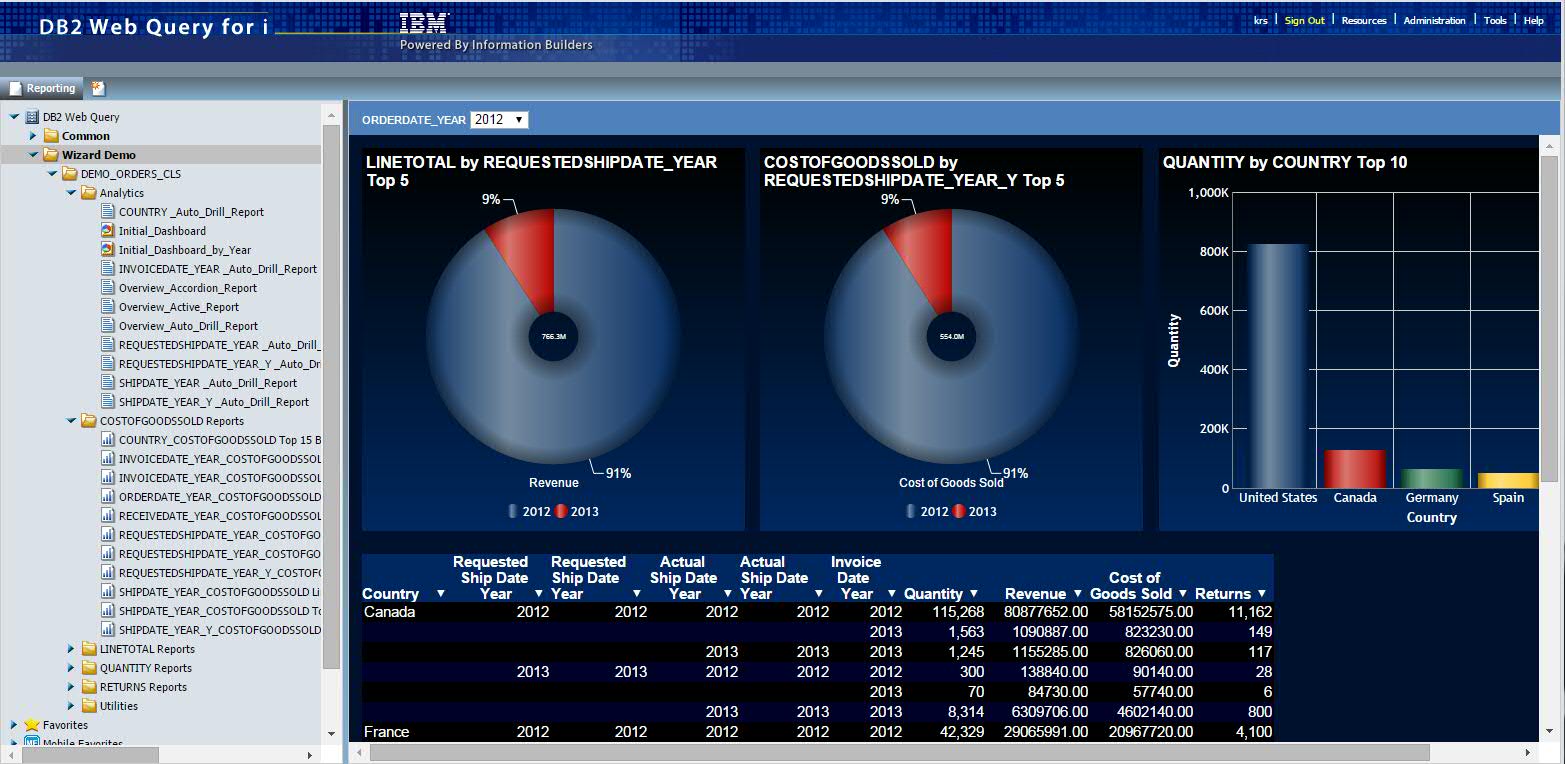Open the COUNTRY _Auto_Drill_Report document icon

point(108,212)
